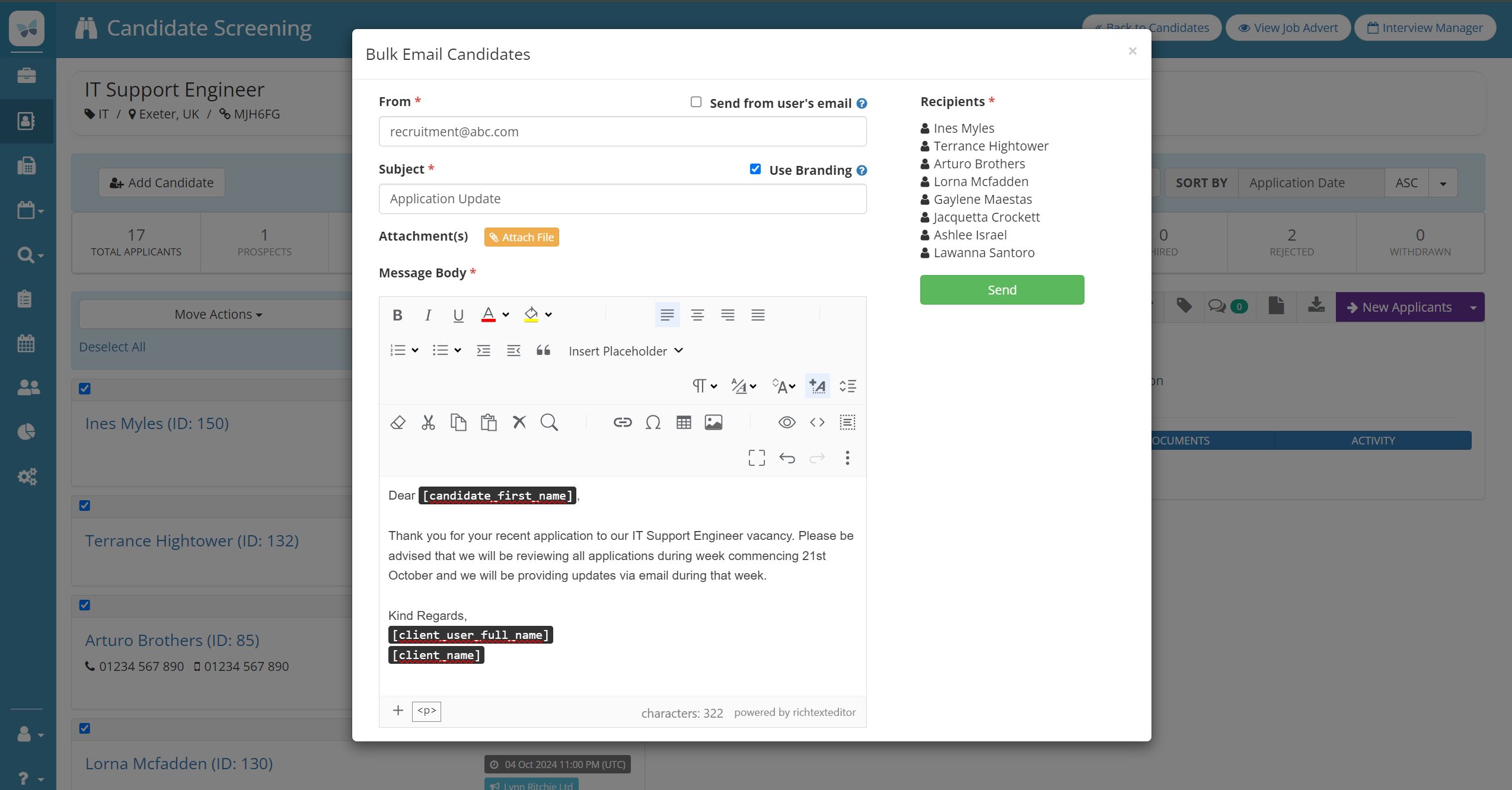Deselect the Ines Myles candidate checkbox
Viewport: 1512px width, 790px height.
tap(85, 389)
